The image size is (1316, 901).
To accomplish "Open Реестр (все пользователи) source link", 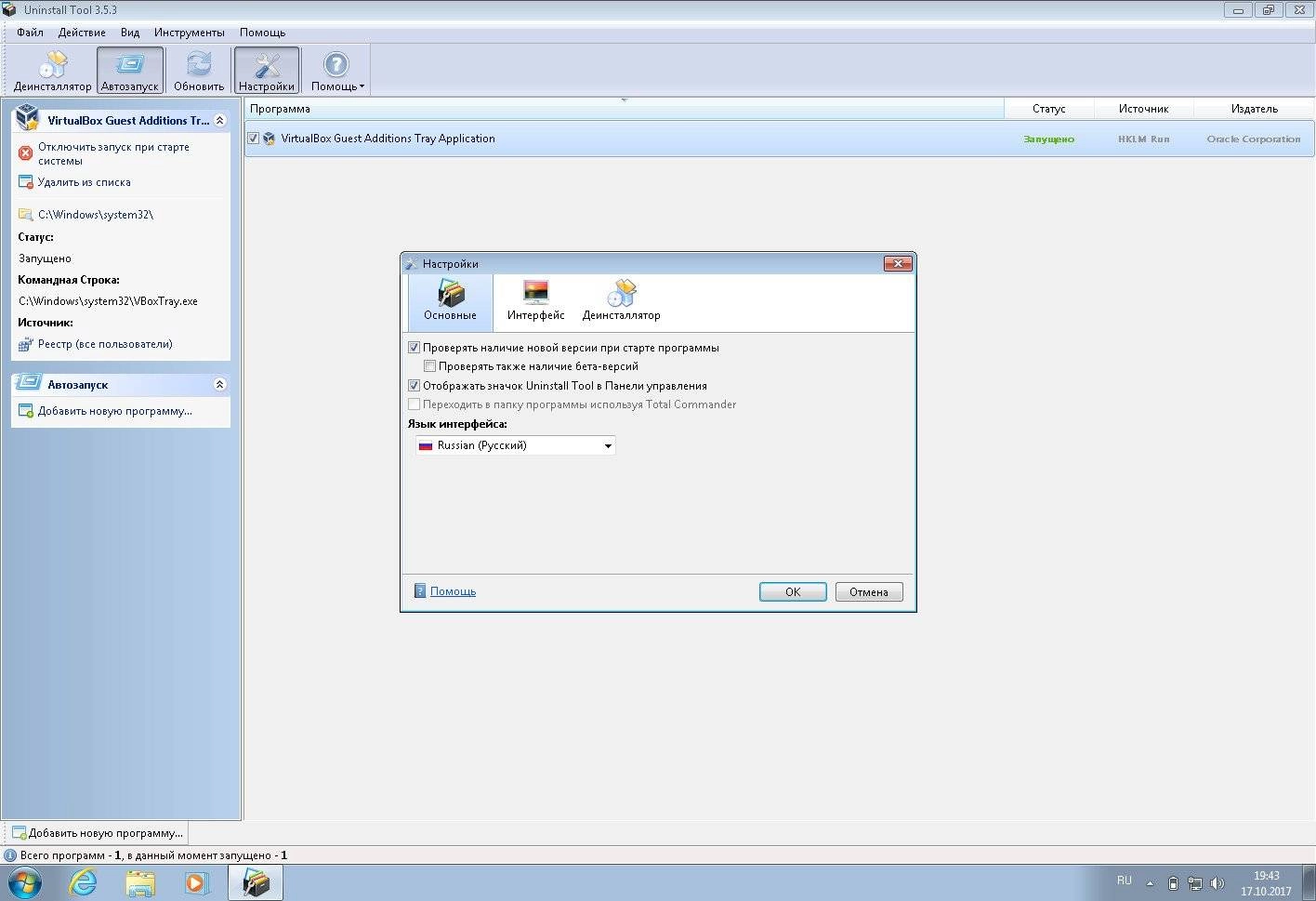I will 105,344.
